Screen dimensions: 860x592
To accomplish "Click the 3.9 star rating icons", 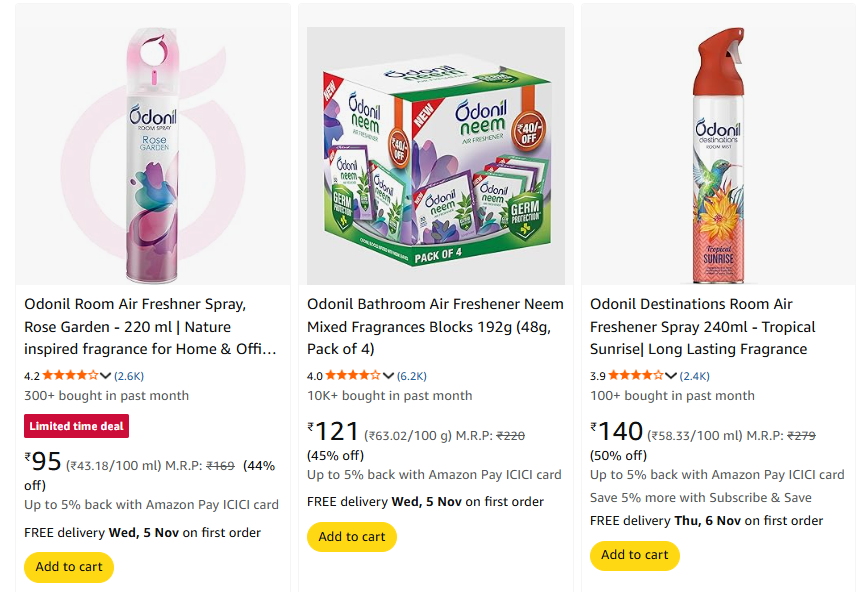I will click(636, 376).
